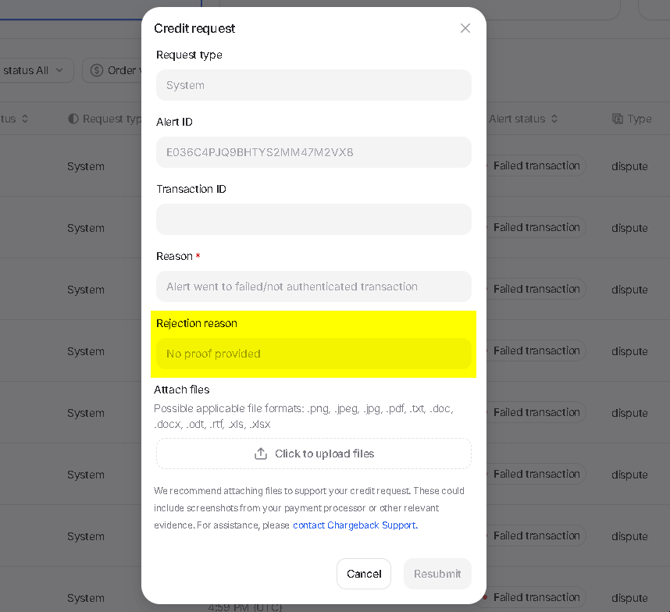Image resolution: width=670 pixels, height=612 pixels.
Task: Click the Request type column icon
Action: click(73, 119)
